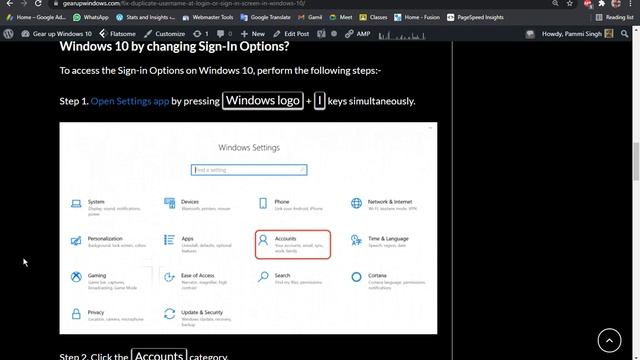Click the scrollbar up arrow
The image size is (640, 360).
tap(636, 30)
